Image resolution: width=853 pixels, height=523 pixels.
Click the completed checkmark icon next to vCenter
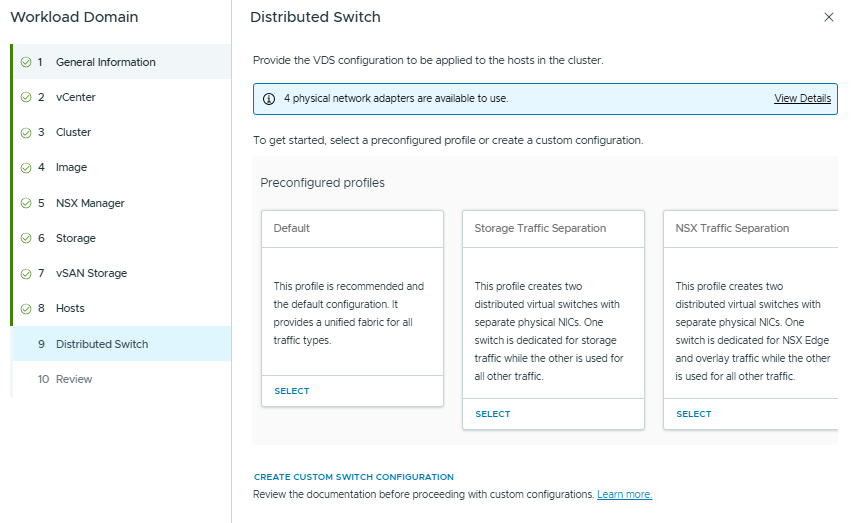26,97
